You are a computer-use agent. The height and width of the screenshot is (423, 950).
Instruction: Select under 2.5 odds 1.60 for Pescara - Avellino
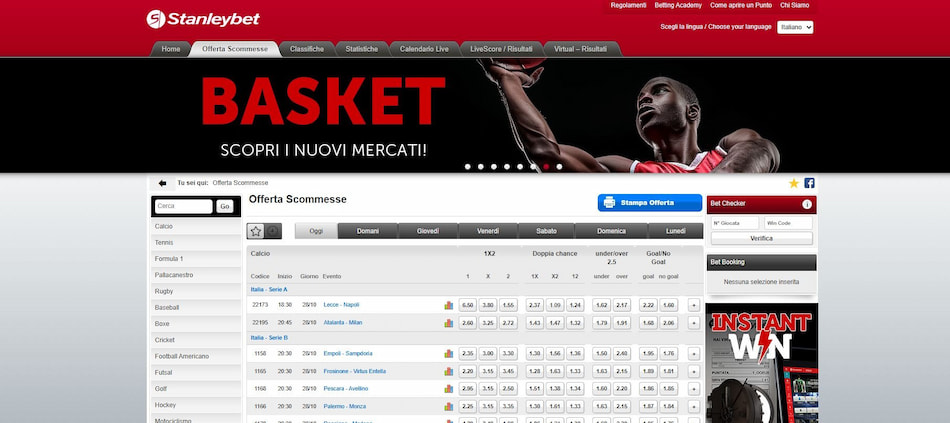(x=602, y=389)
